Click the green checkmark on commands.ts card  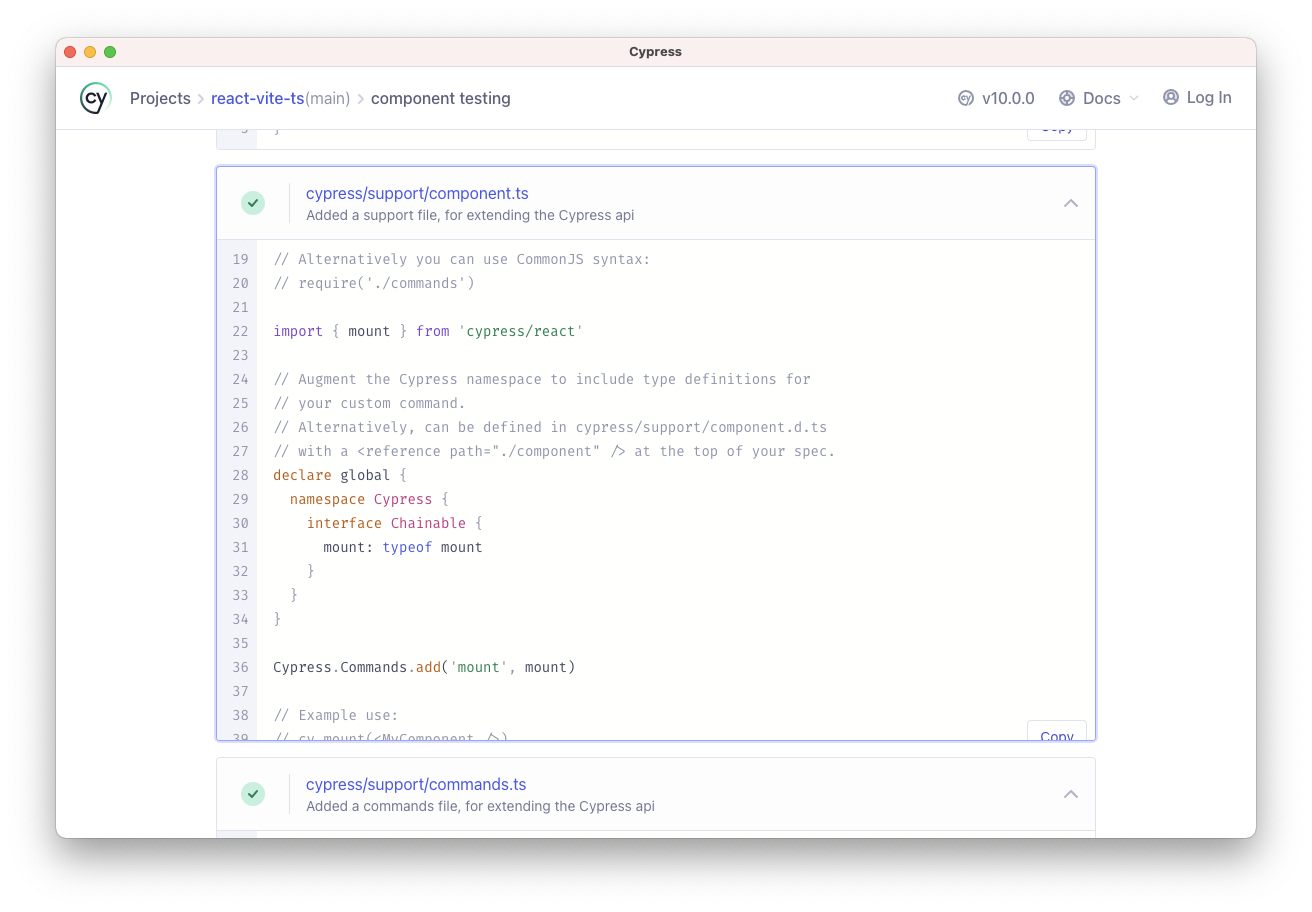click(253, 793)
